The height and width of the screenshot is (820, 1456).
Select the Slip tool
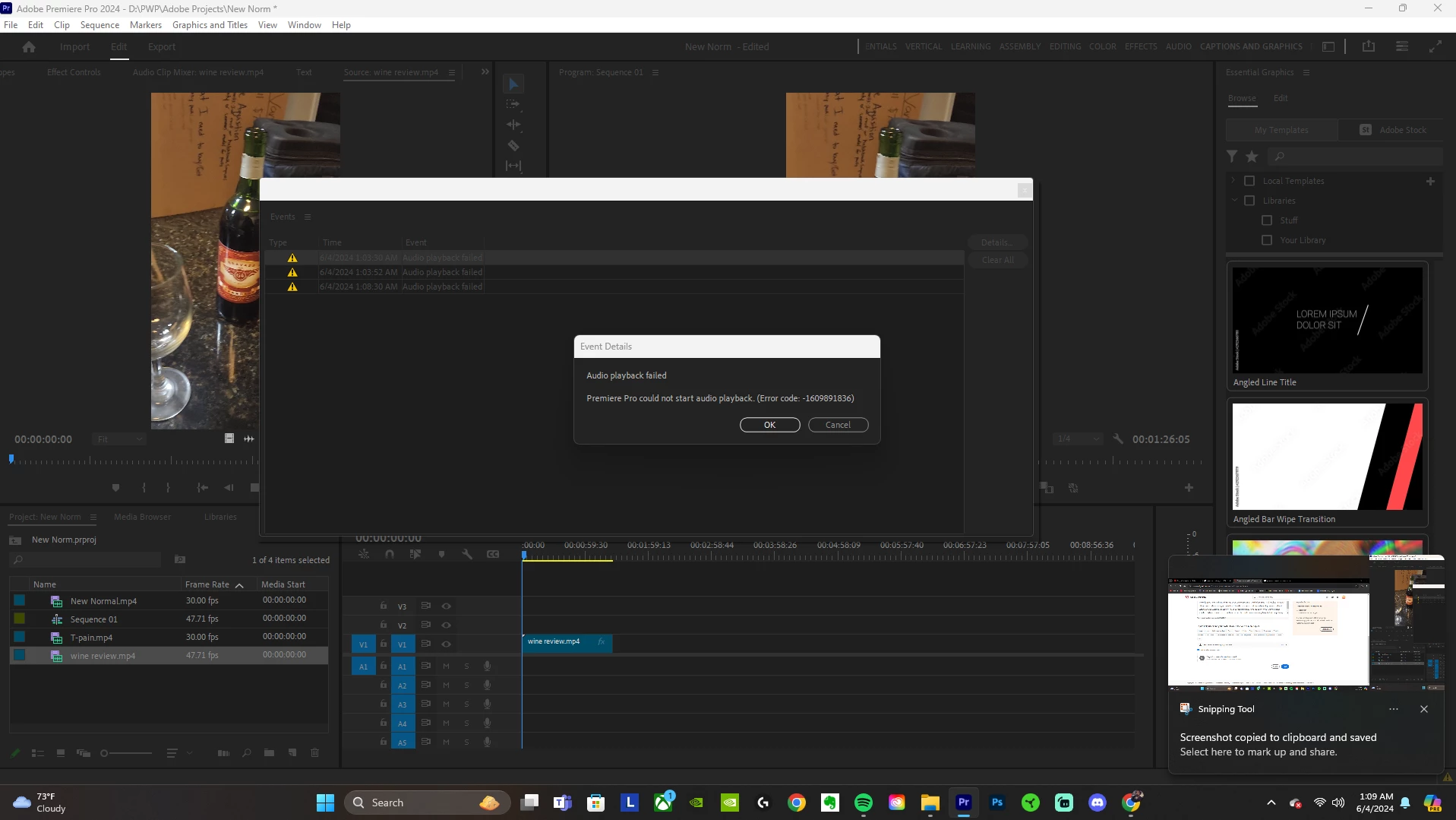pos(513,166)
